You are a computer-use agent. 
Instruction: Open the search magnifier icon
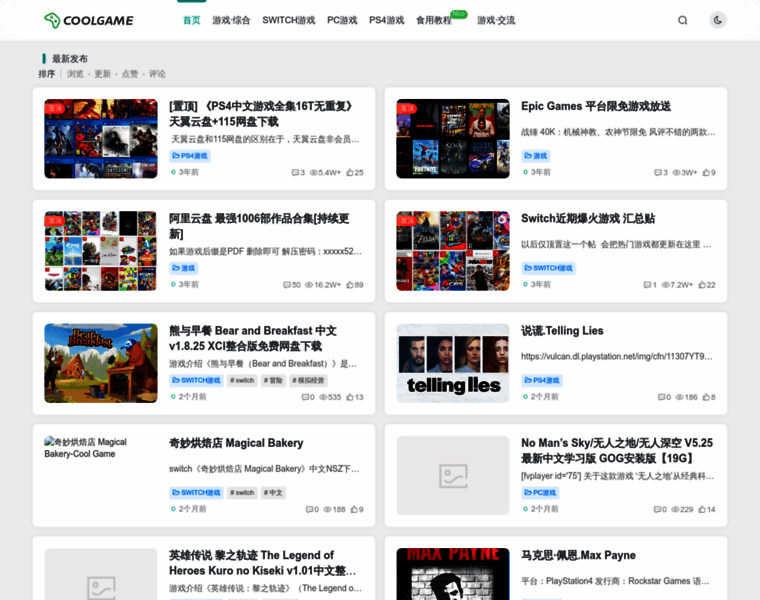[x=682, y=20]
